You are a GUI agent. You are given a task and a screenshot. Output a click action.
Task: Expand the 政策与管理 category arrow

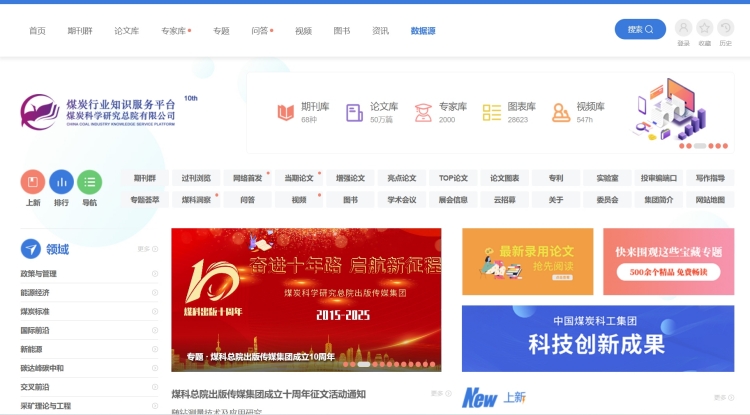(155, 274)
